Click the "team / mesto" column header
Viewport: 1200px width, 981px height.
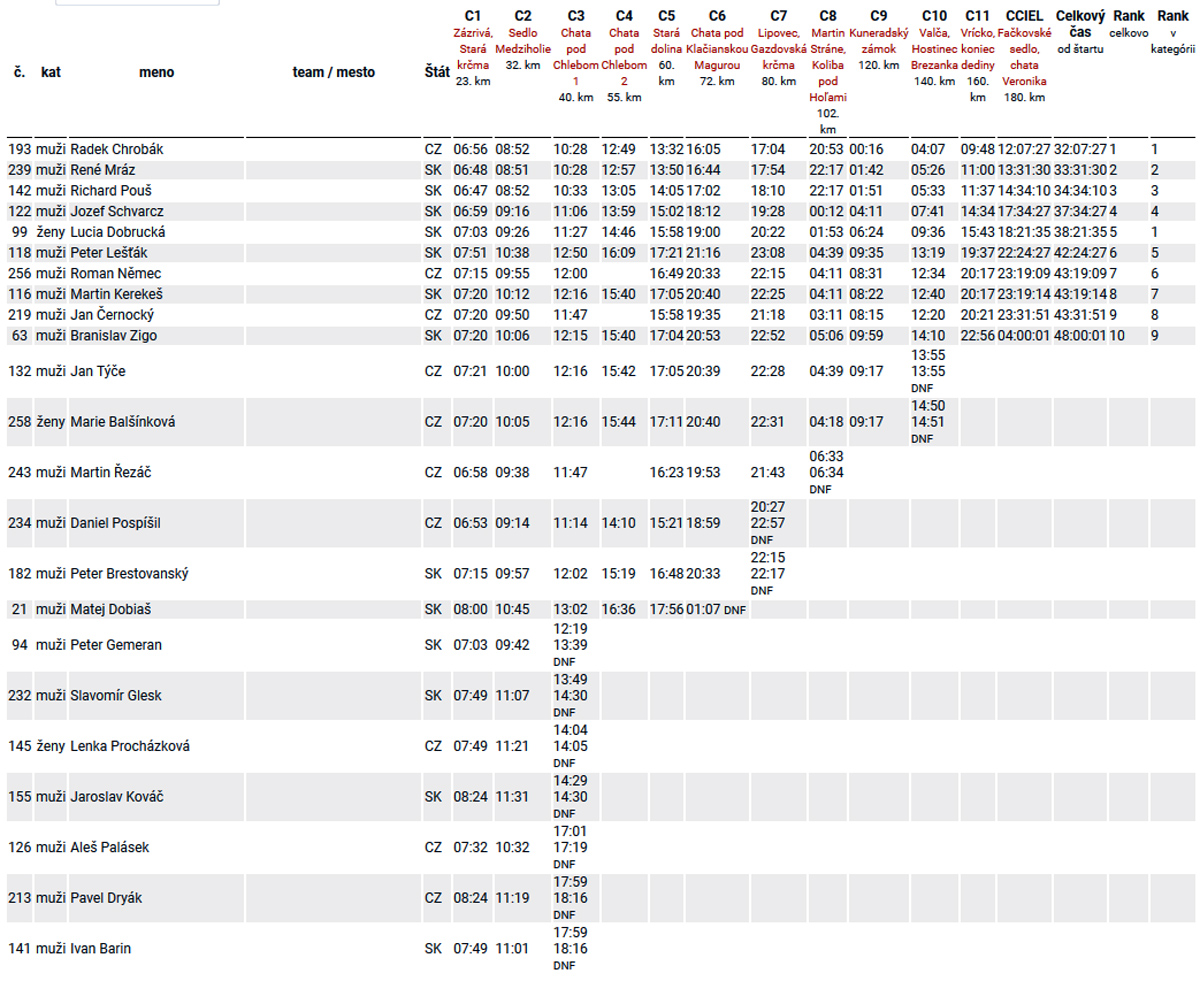[333, 72]
